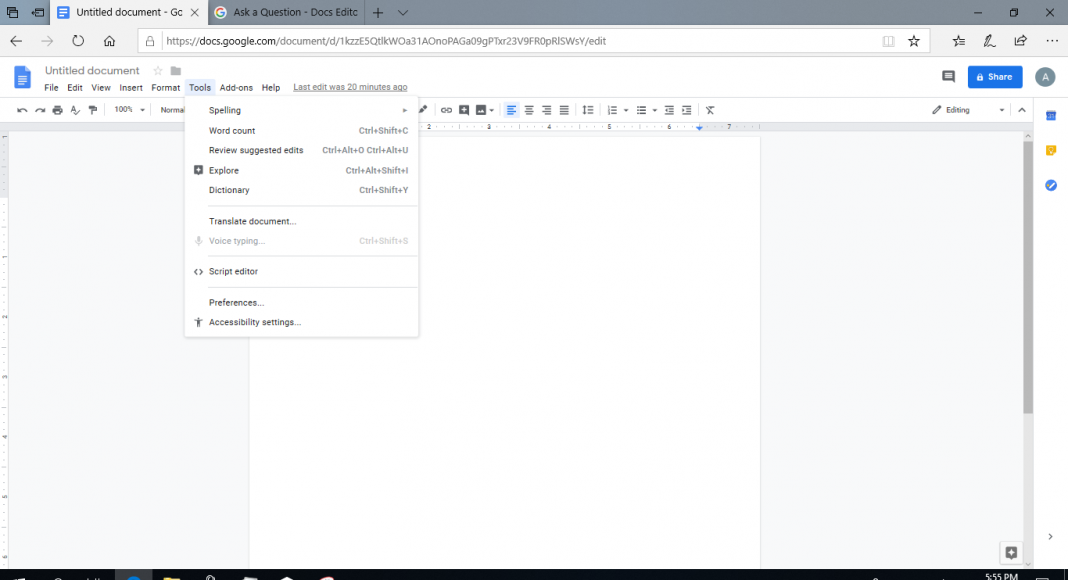Click the Print icon in toolbar
This screenshot has height=580, width=1068.
[x=57, y=110]
